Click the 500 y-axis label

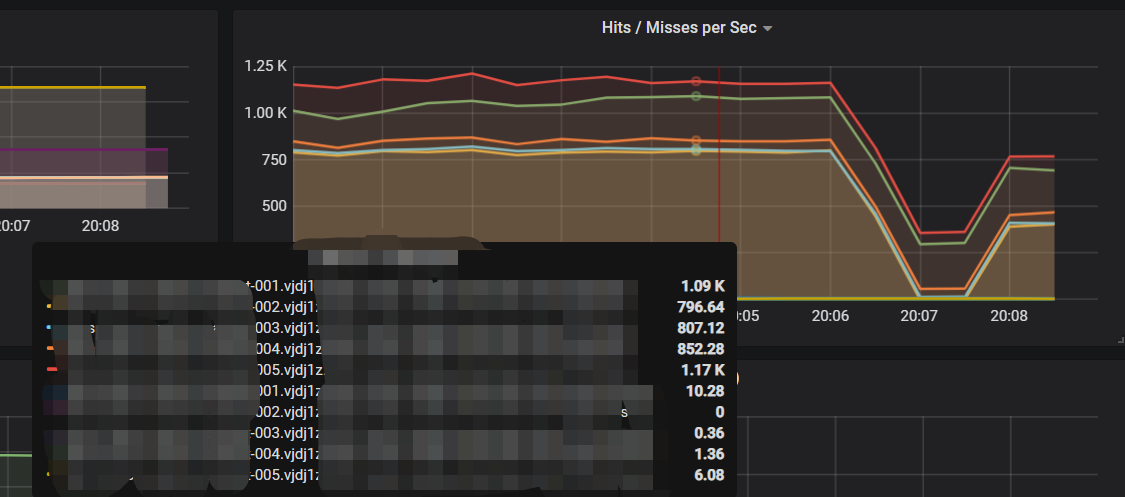(272, 206)
